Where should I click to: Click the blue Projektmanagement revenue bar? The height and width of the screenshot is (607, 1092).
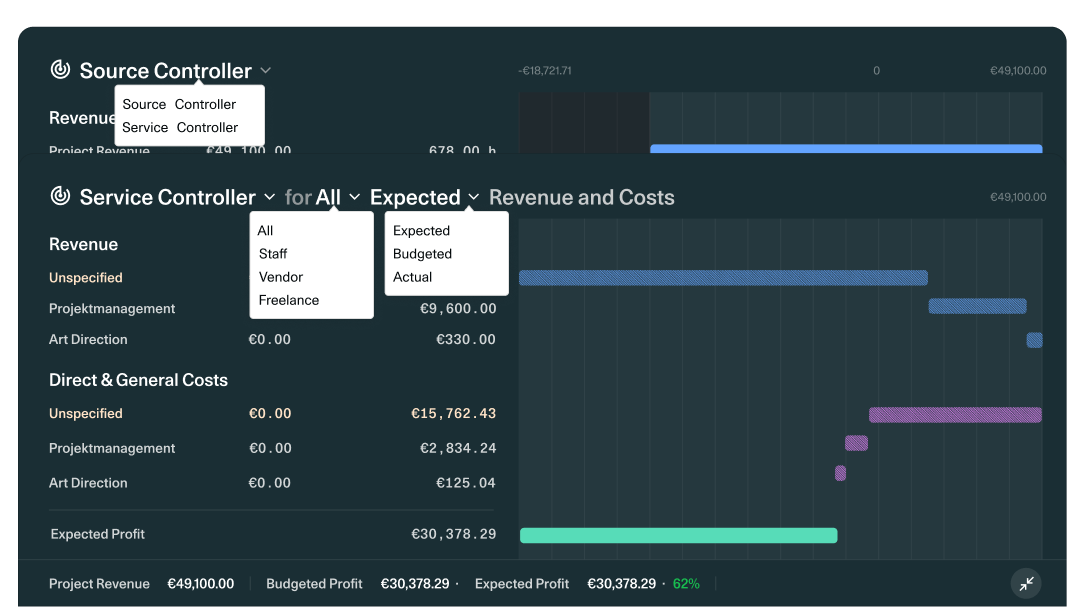[977, 306]
